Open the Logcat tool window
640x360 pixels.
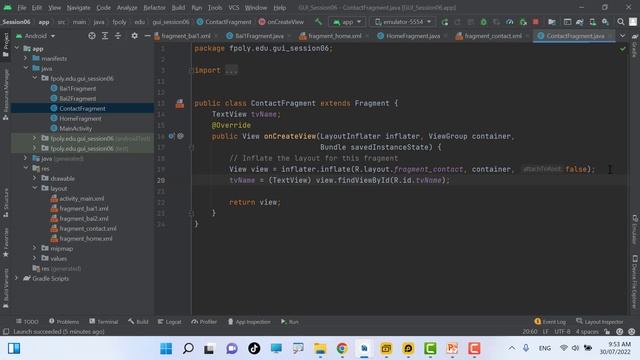click(x=169, y=322)
